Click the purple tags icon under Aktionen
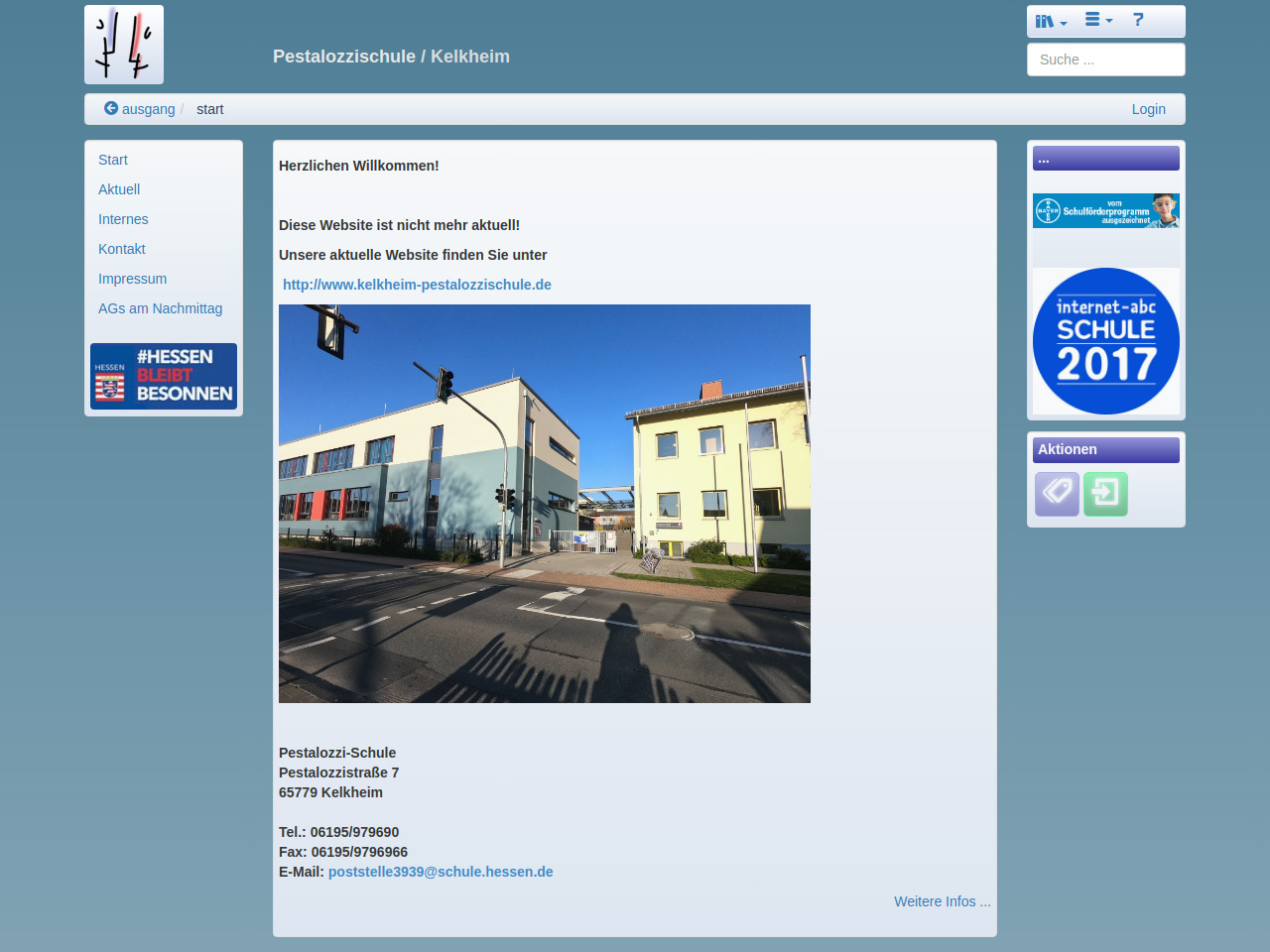The height and width of the screenshot is (952, 1270). pyautogui.click(x=1057, y=494)
